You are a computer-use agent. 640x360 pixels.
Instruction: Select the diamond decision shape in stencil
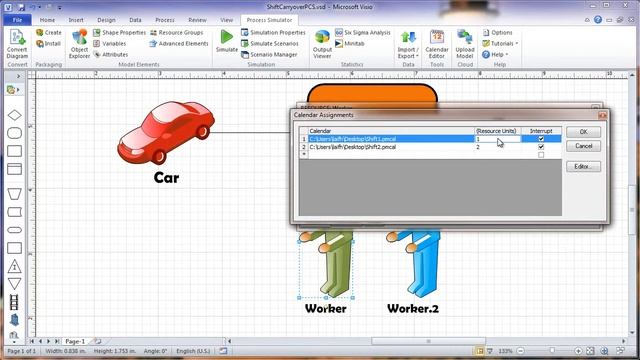coord(14,115)
